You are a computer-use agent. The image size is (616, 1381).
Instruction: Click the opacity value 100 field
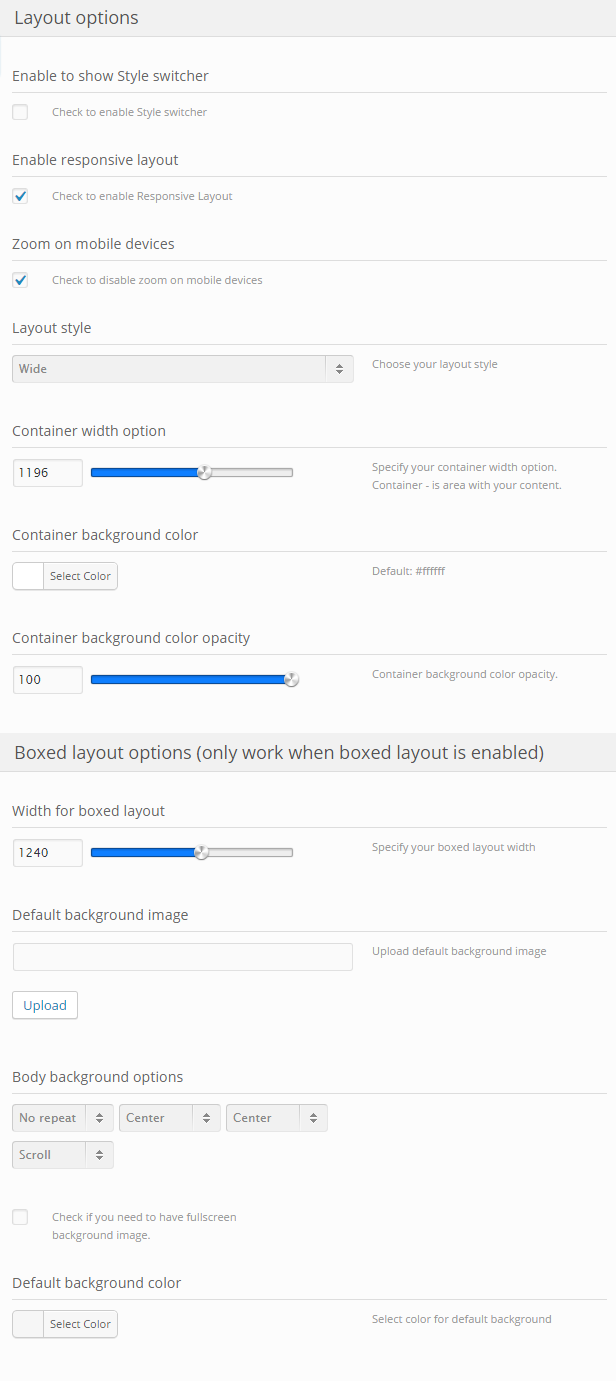click(x=48, y=680)
